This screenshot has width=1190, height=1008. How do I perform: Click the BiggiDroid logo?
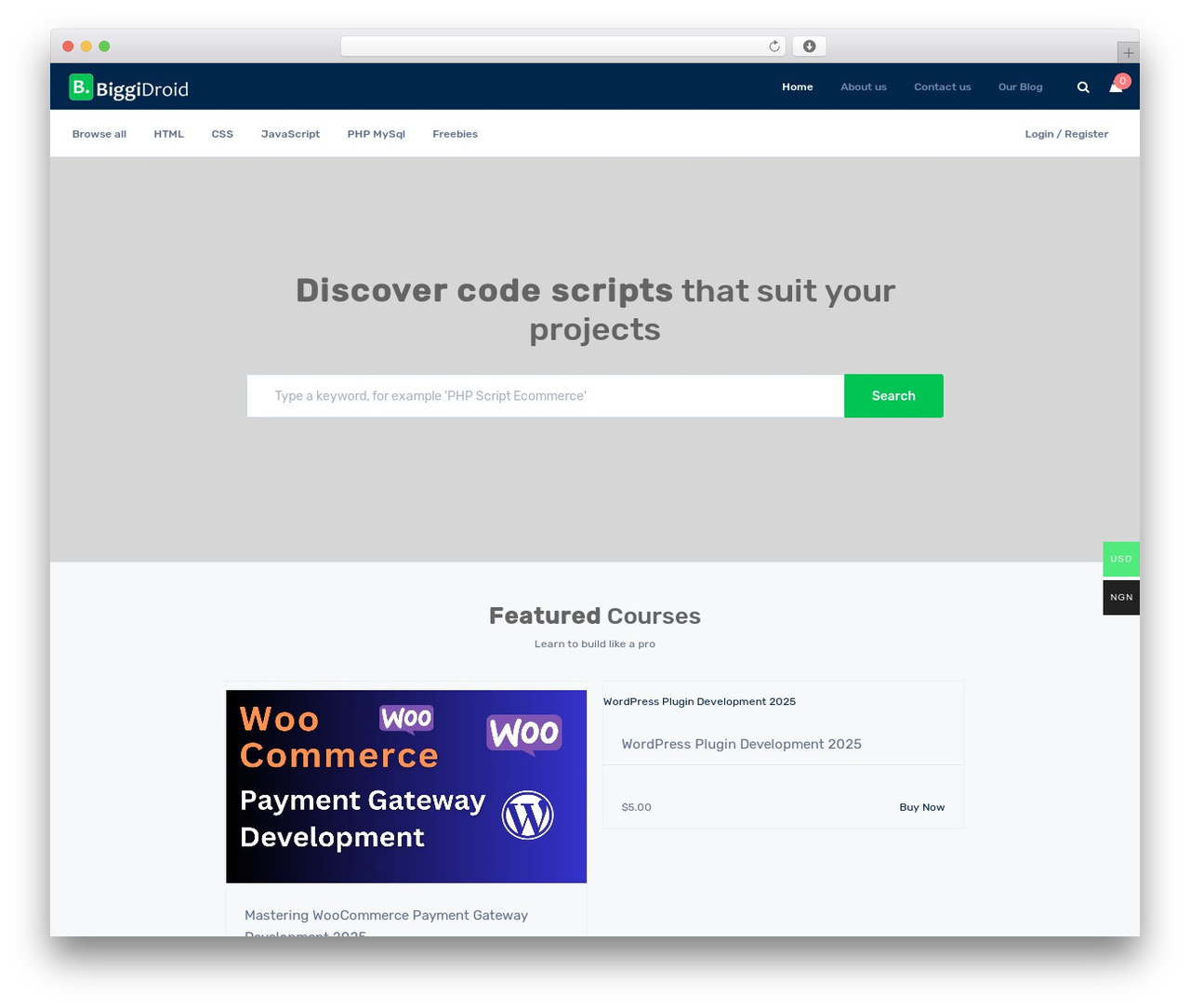click(128, 87)
